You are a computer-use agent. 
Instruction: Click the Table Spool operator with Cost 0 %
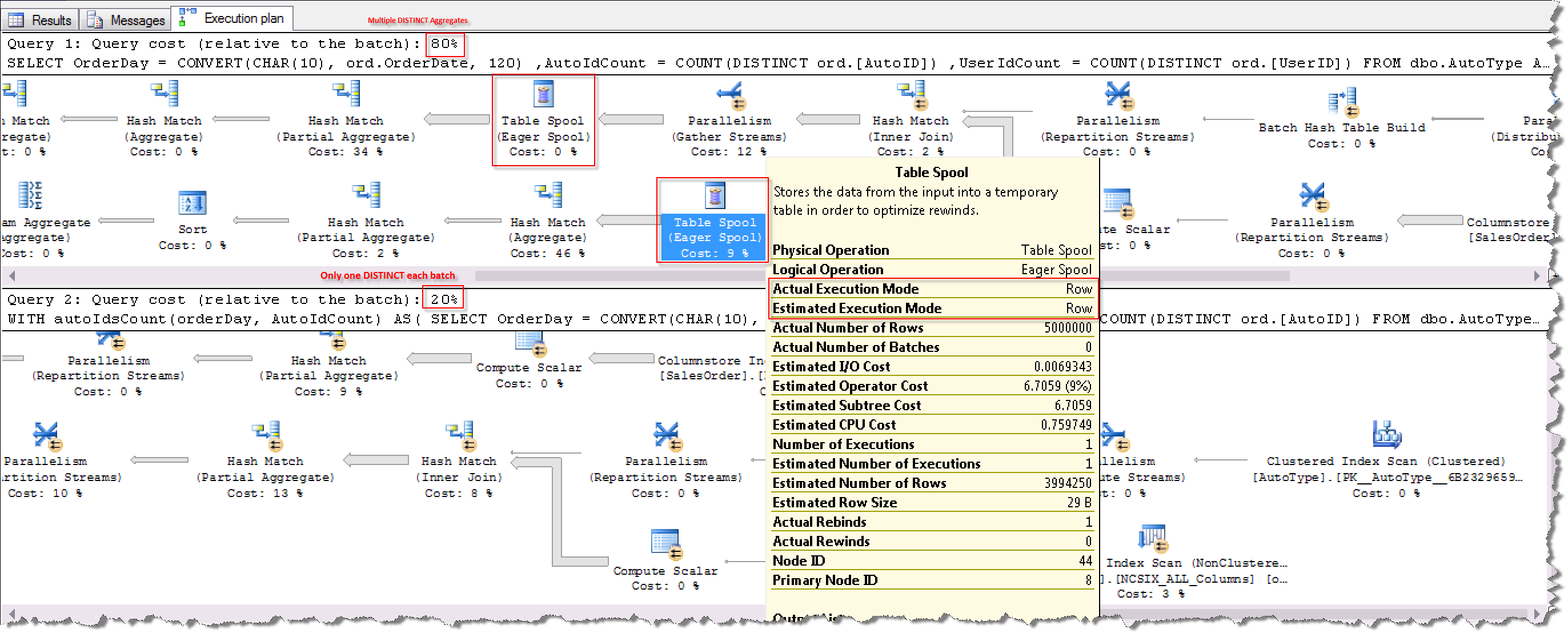543,119
